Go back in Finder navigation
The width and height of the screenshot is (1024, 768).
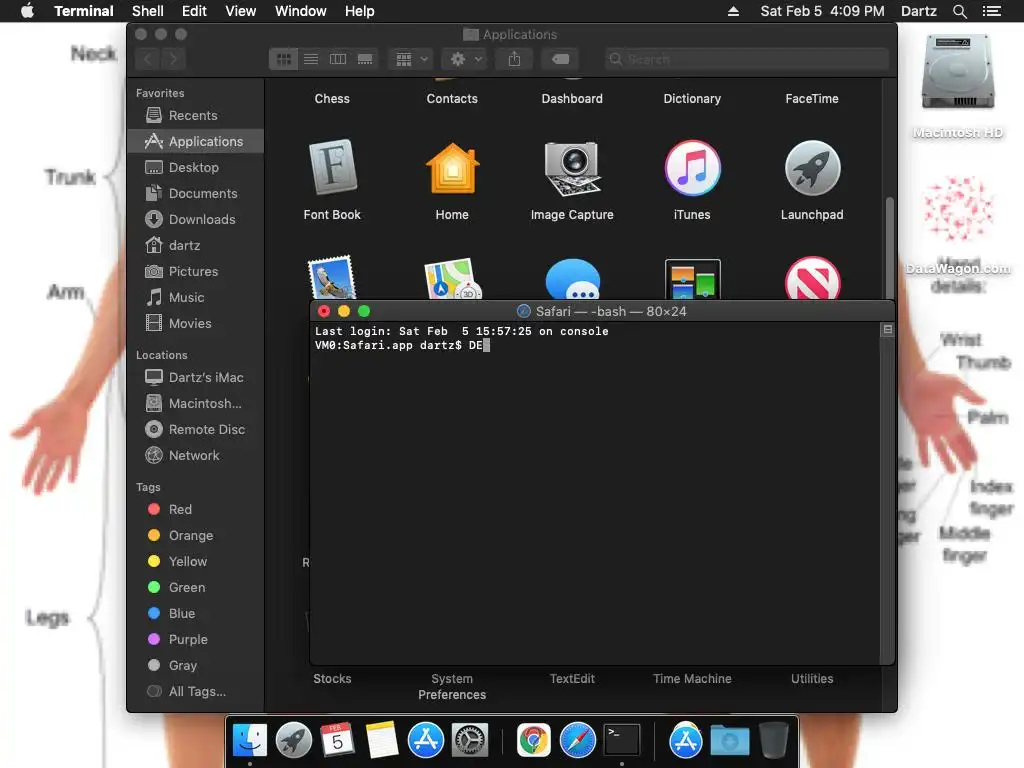pos(148,59)
